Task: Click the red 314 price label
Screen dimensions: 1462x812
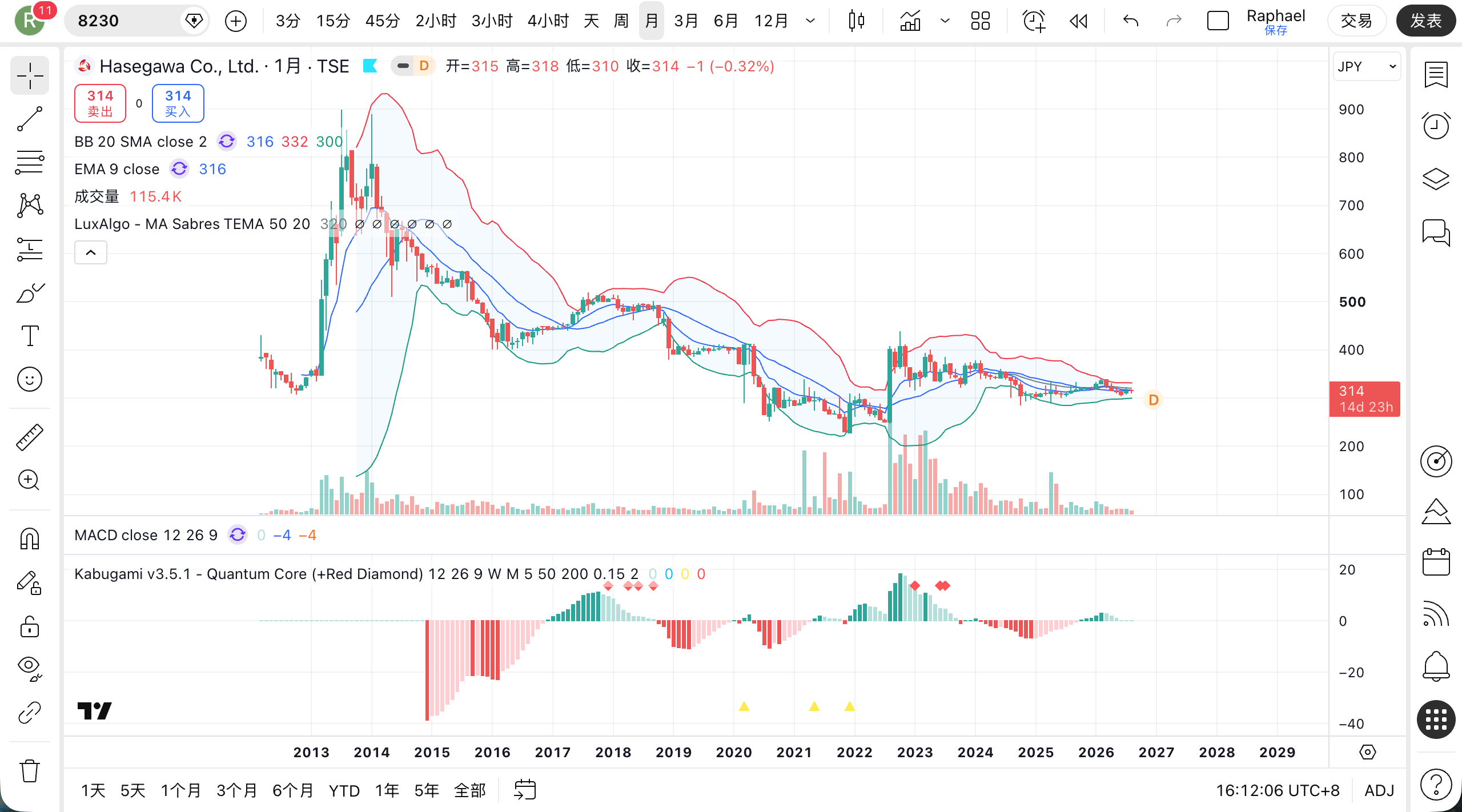Action: click(x=1364, y=399)
